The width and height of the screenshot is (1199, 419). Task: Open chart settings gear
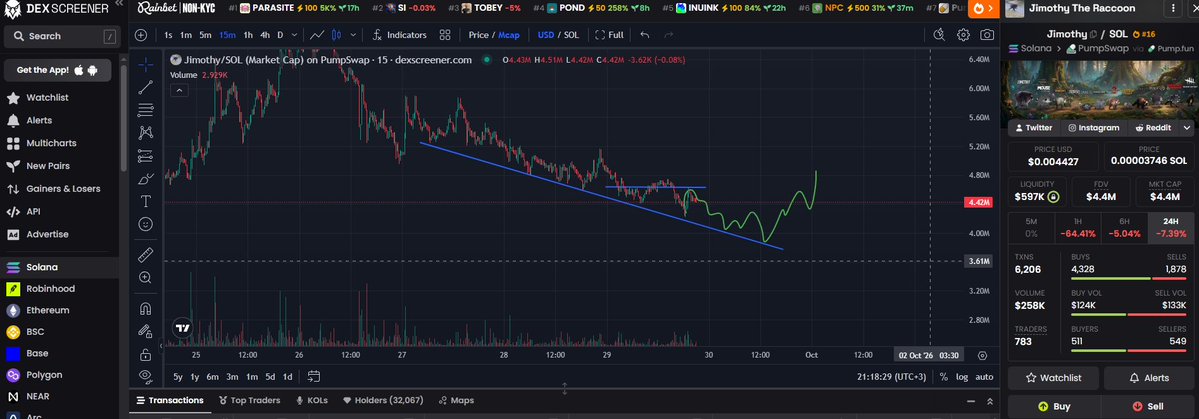pyautogui.click(x=963, y=35)
